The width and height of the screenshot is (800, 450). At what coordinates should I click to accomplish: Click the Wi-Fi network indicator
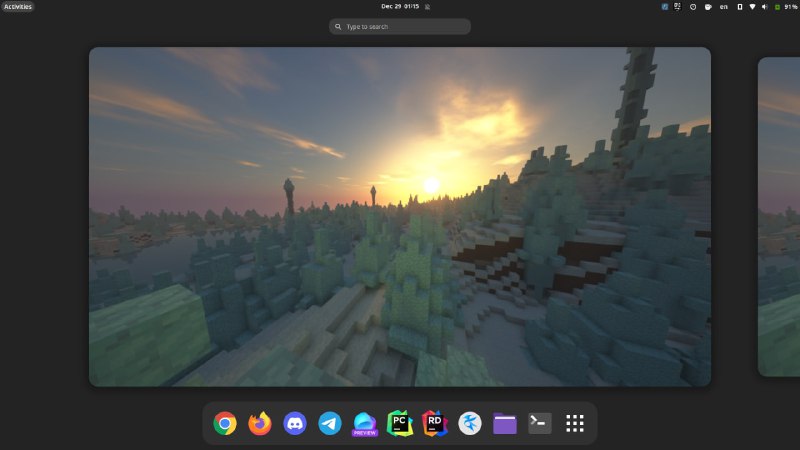(752, 7)
